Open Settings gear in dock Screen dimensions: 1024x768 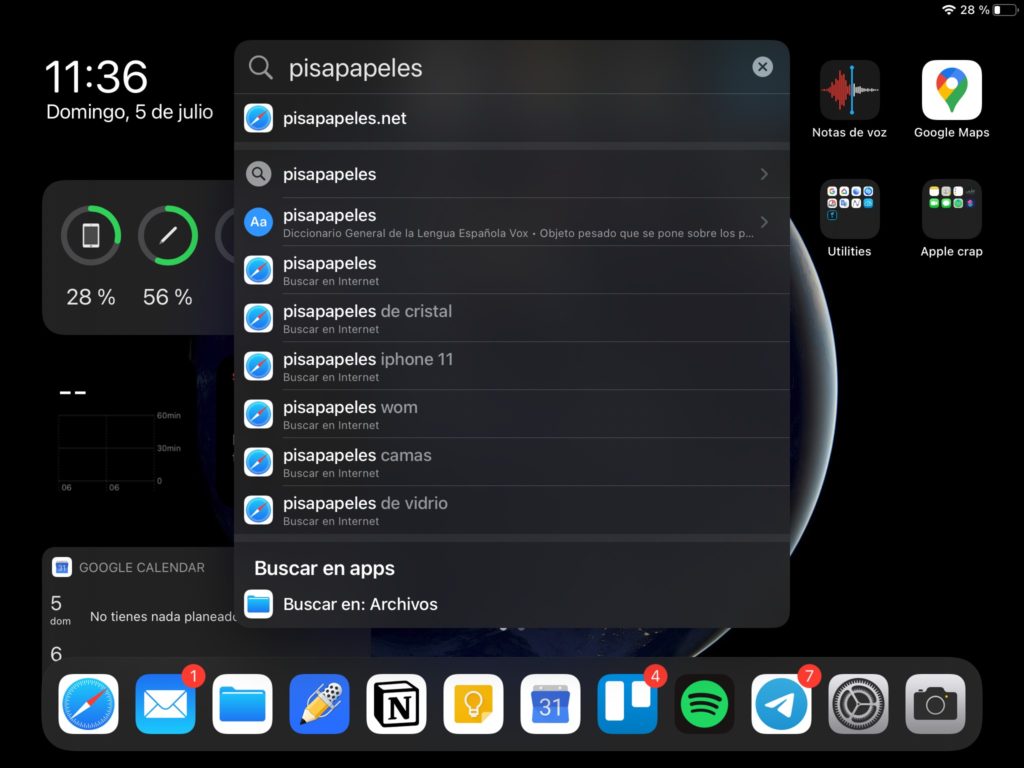point(858,704)
